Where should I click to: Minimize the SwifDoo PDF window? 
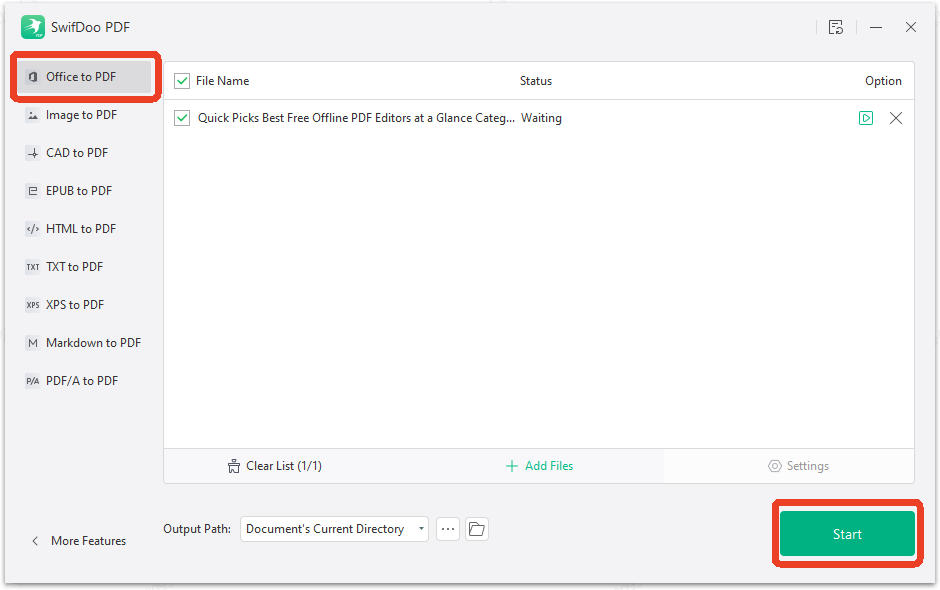coord(876,27)
